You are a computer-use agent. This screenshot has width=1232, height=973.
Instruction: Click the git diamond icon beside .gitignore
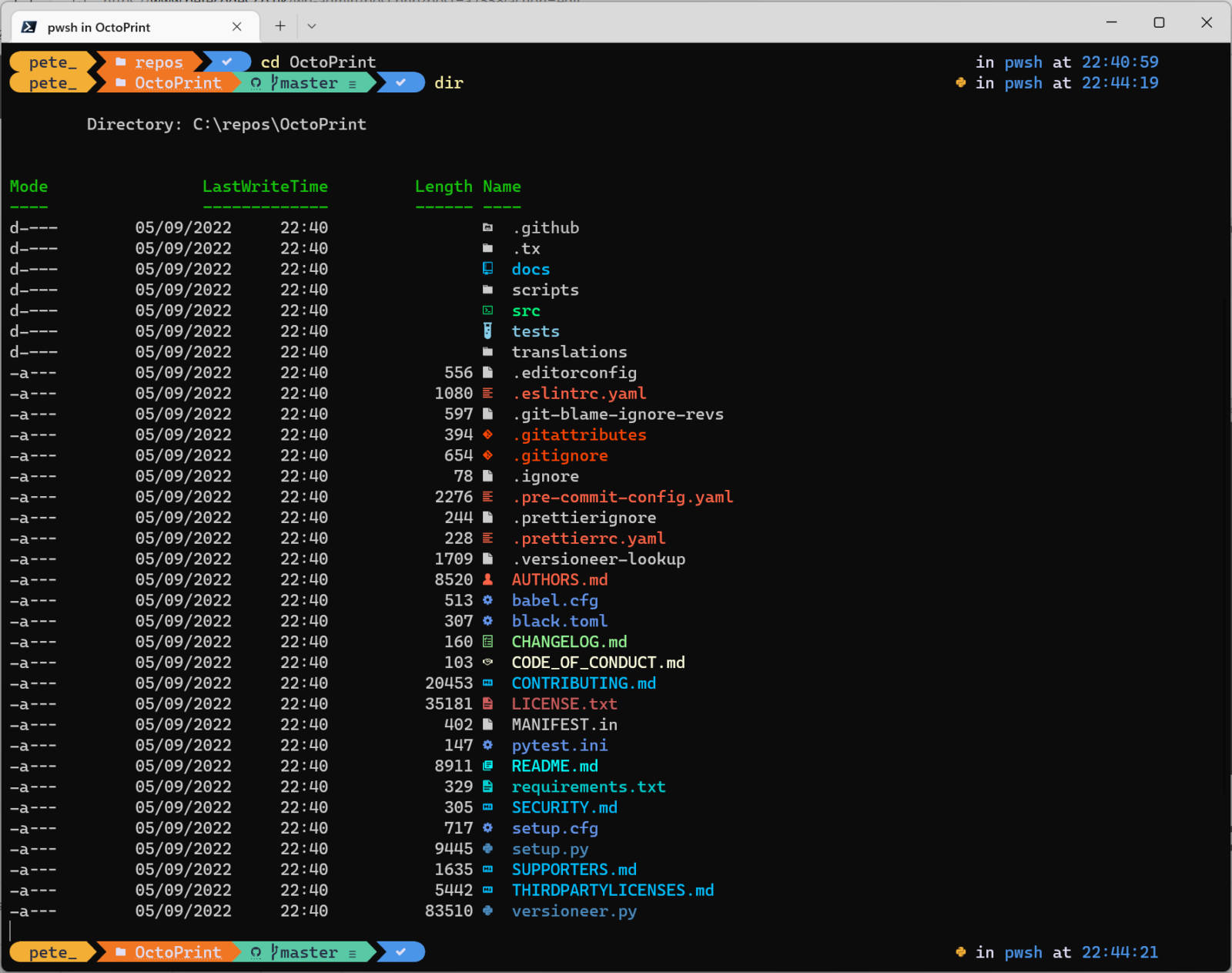(x=488, y=455)
